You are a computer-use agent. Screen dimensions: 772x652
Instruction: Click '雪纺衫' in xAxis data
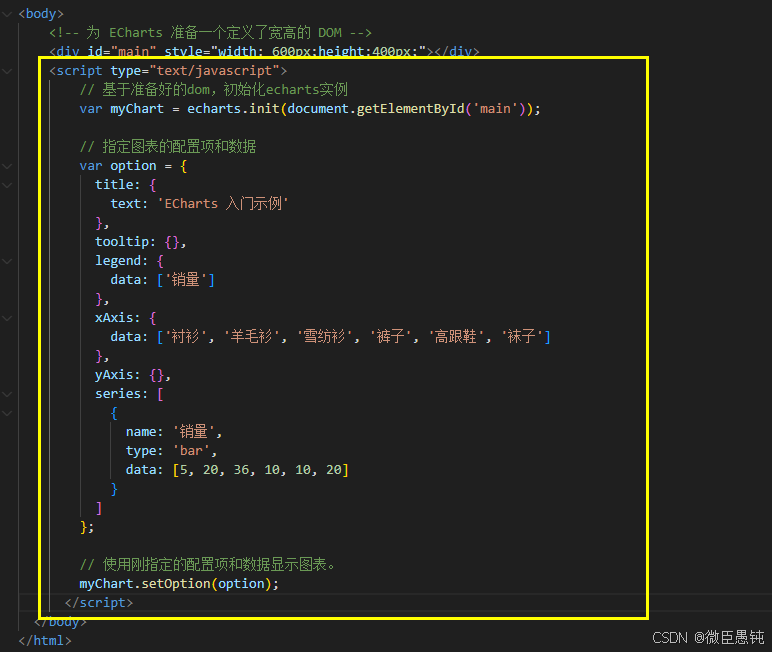pyautogui.click(x=324, y=337)
